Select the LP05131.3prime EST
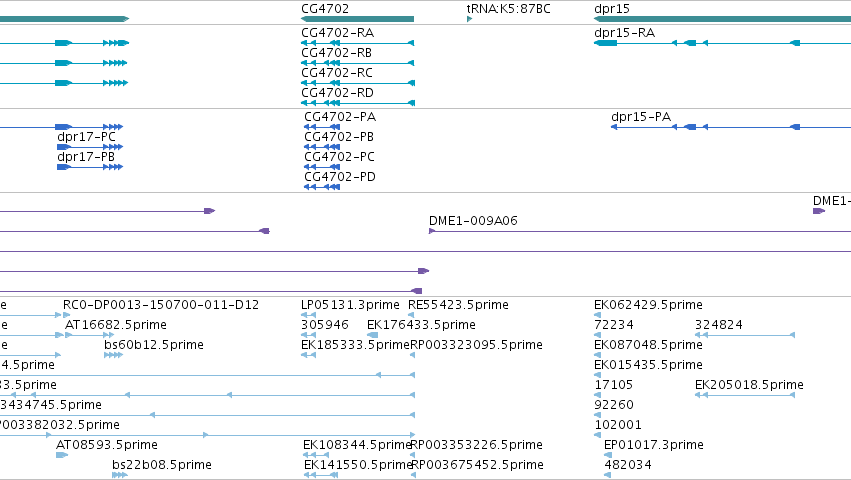 [350, 305]
